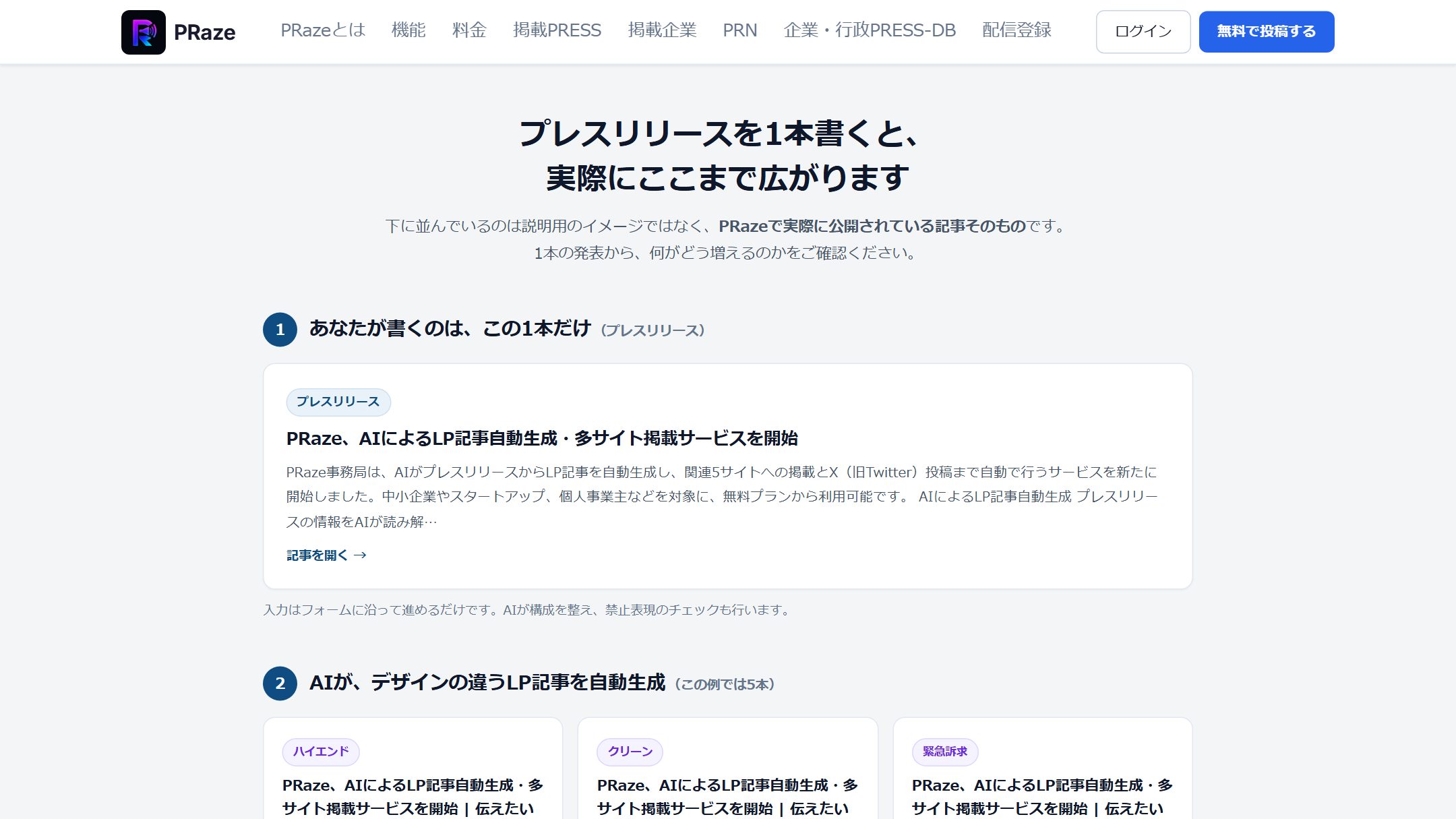The image size is (1456, 819).
Task: Go to the 料金 page
Action: pos(469,30)
